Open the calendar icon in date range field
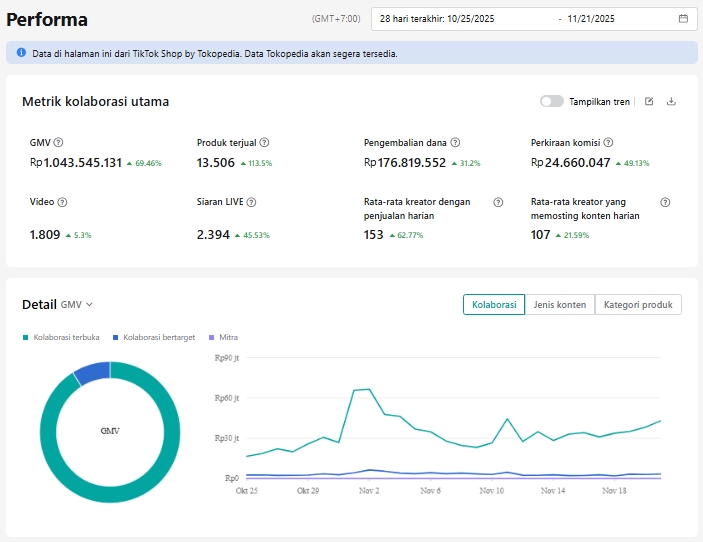 coord(683,18)
